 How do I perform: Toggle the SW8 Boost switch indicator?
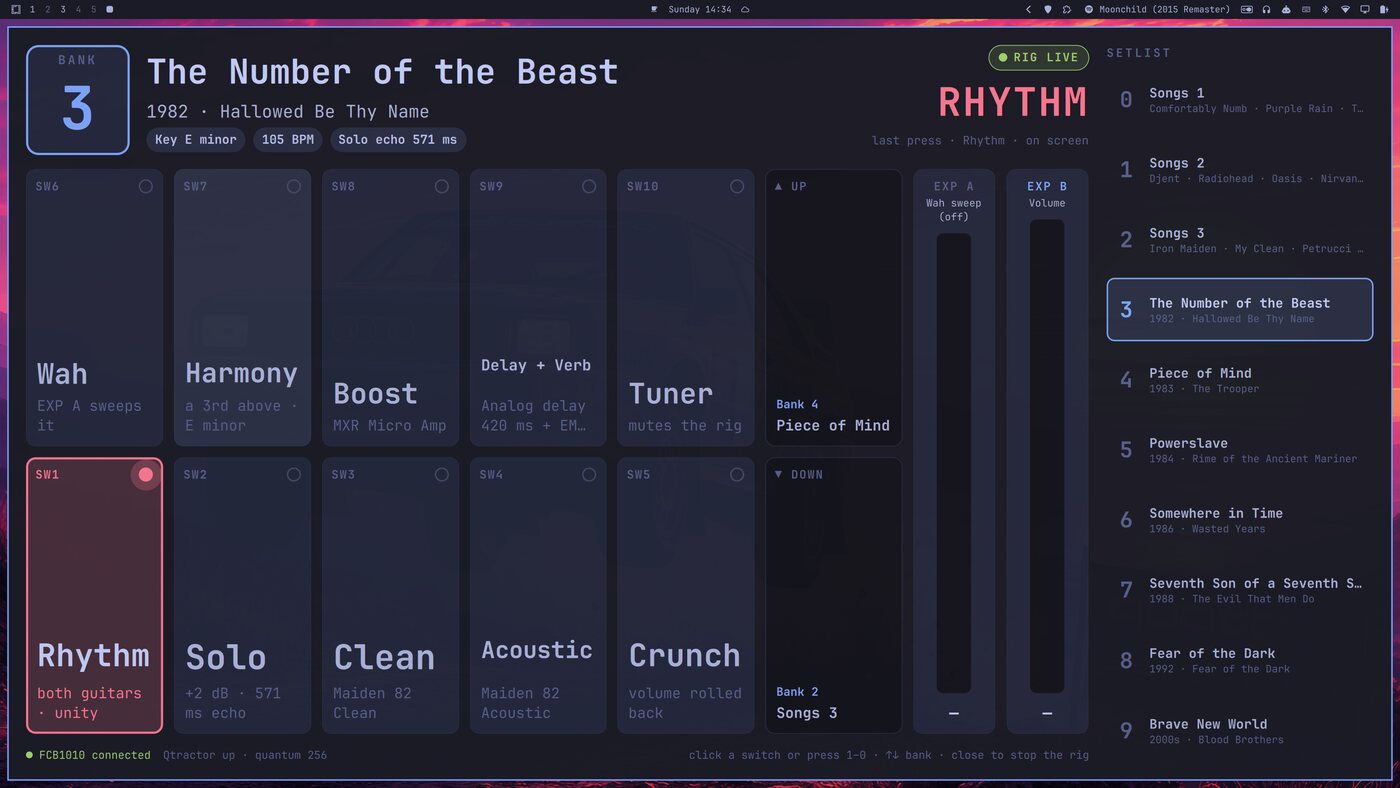point(442,186)
